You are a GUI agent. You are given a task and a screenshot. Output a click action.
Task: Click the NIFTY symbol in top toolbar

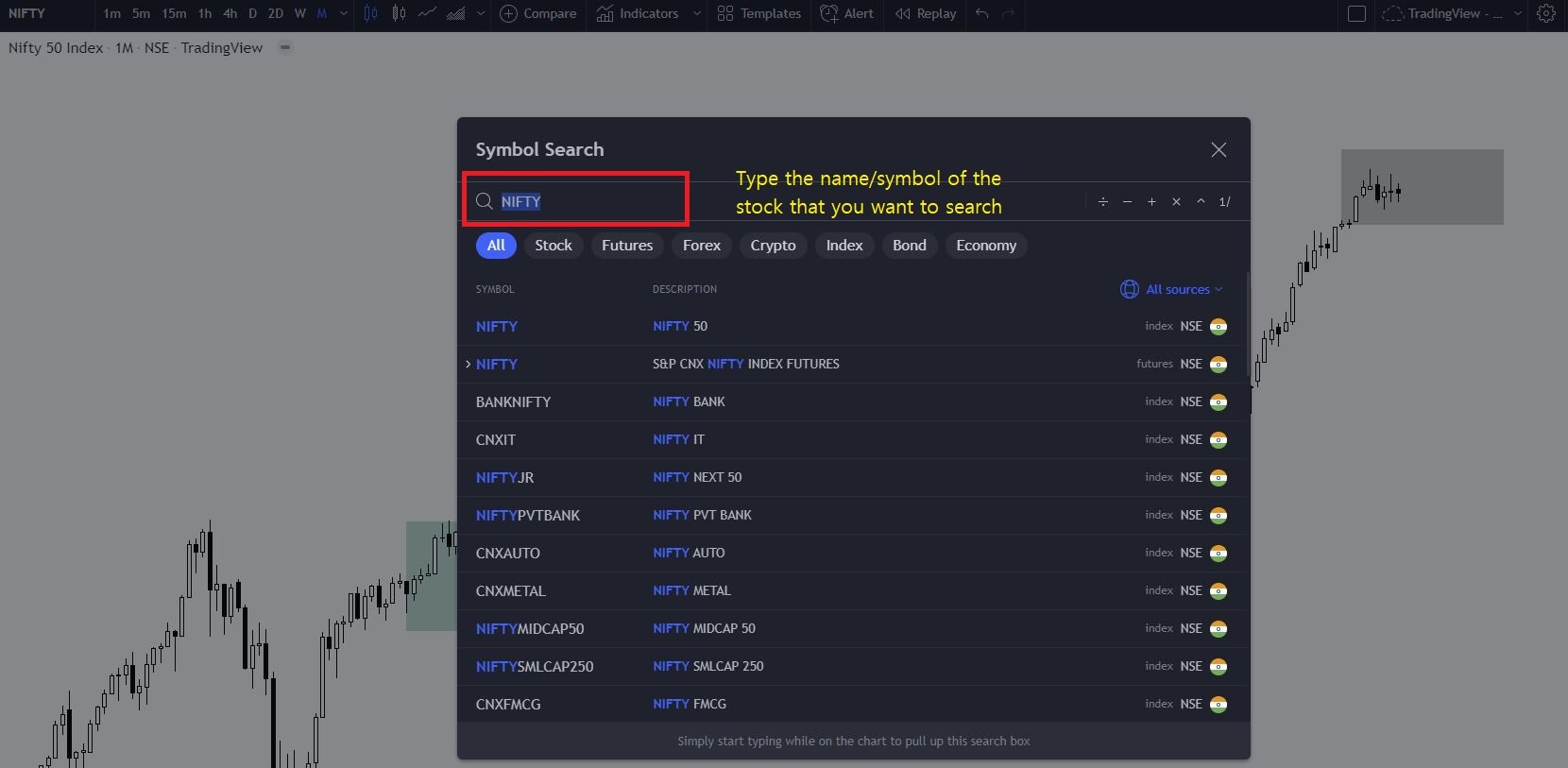coord(26,13)
